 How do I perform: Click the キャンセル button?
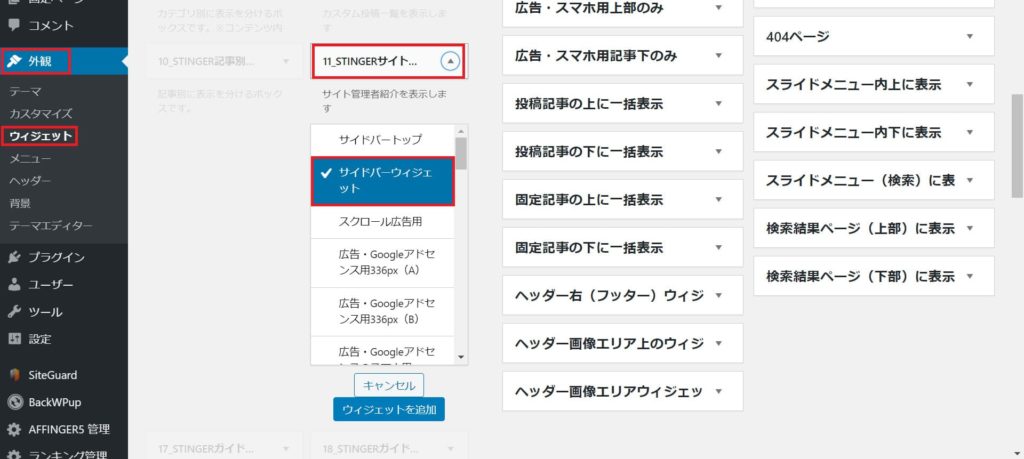[389, 385]
